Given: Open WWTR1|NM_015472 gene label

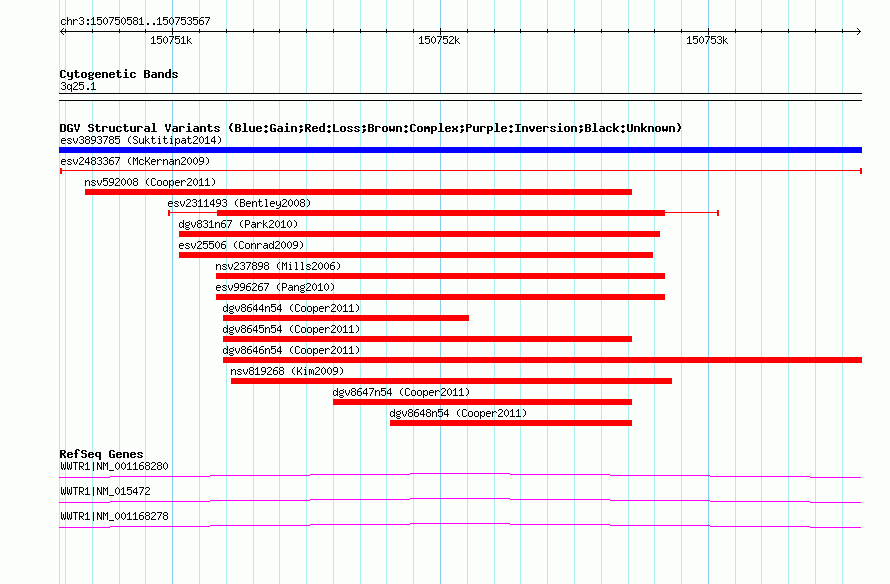Looking at the screenshot, I should (x=105, y=491).
